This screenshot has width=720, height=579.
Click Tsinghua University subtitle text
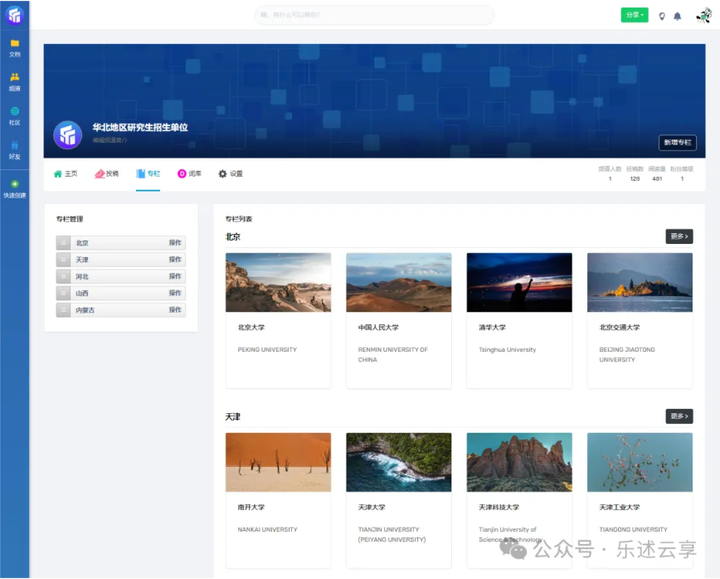tap(507, 350)
